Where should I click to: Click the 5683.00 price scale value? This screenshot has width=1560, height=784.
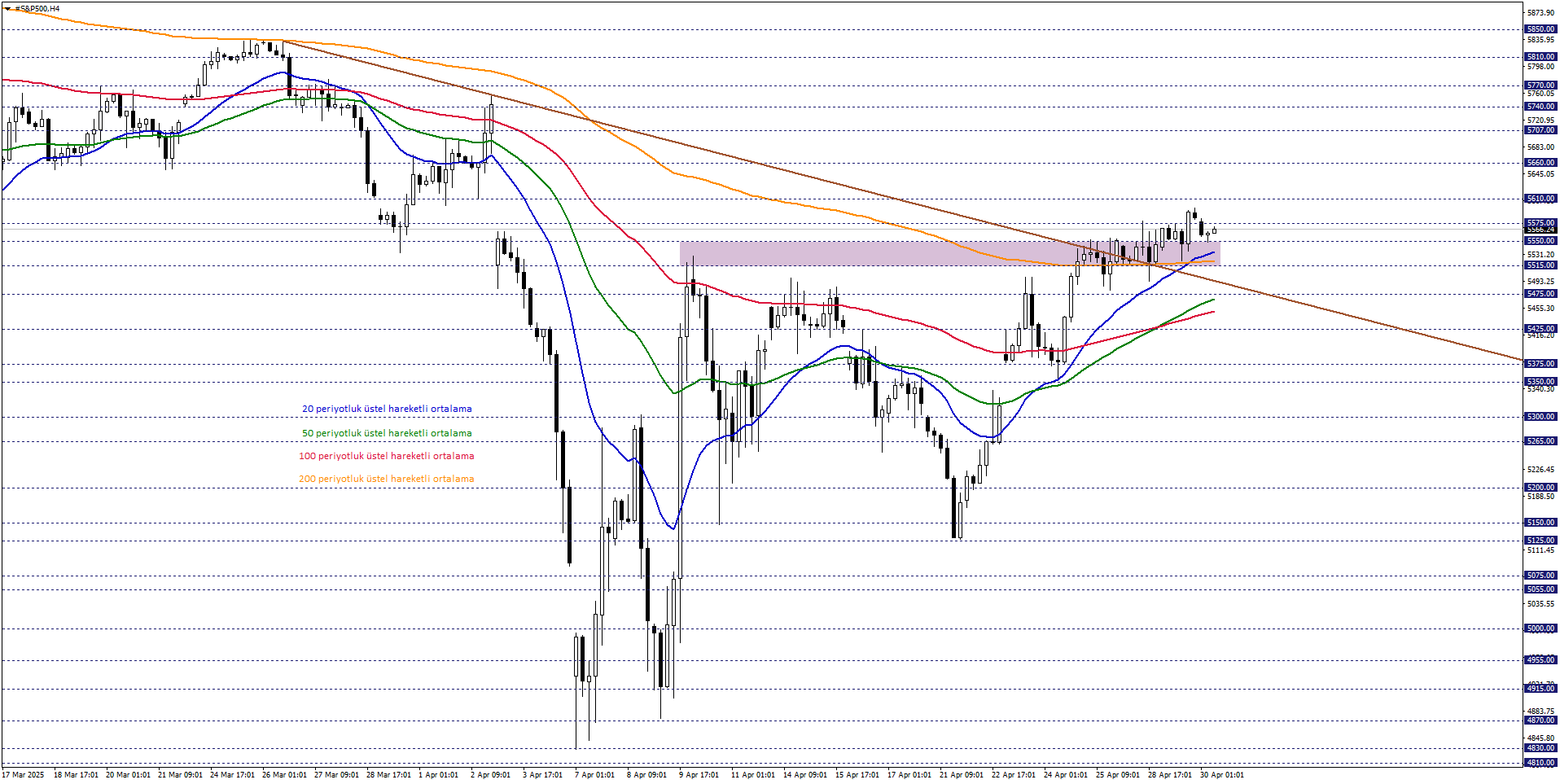[1540, 147]
